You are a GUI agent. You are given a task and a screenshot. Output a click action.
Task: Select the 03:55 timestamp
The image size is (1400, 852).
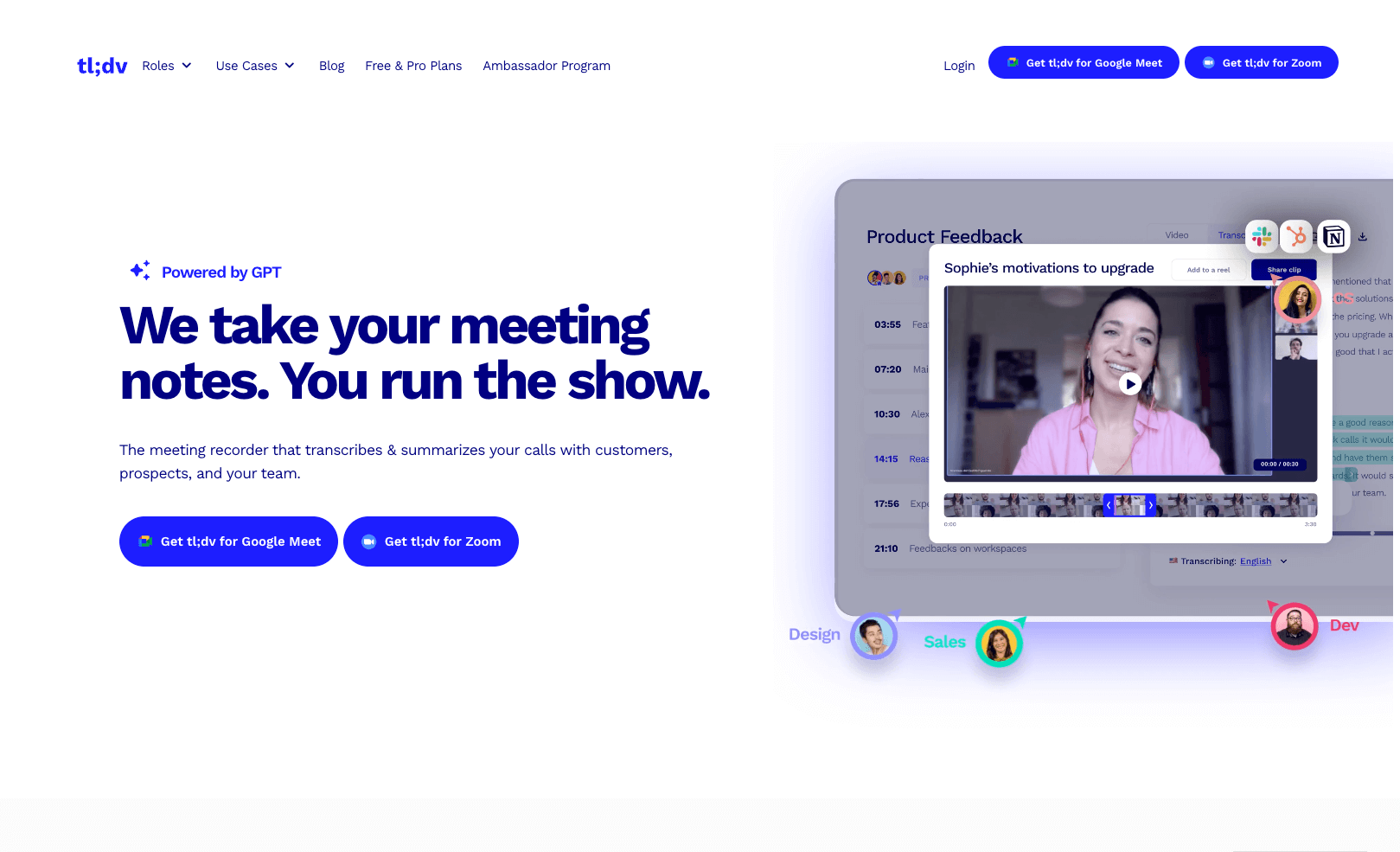tap(887, 324)
